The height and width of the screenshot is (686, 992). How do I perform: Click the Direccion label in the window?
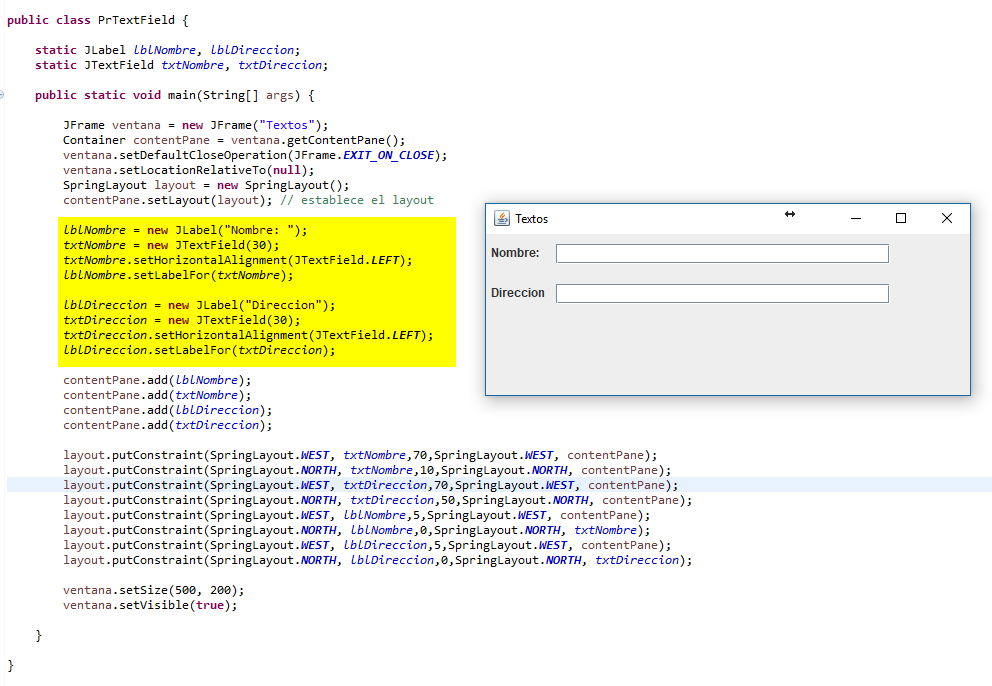(x=518, y=293)
